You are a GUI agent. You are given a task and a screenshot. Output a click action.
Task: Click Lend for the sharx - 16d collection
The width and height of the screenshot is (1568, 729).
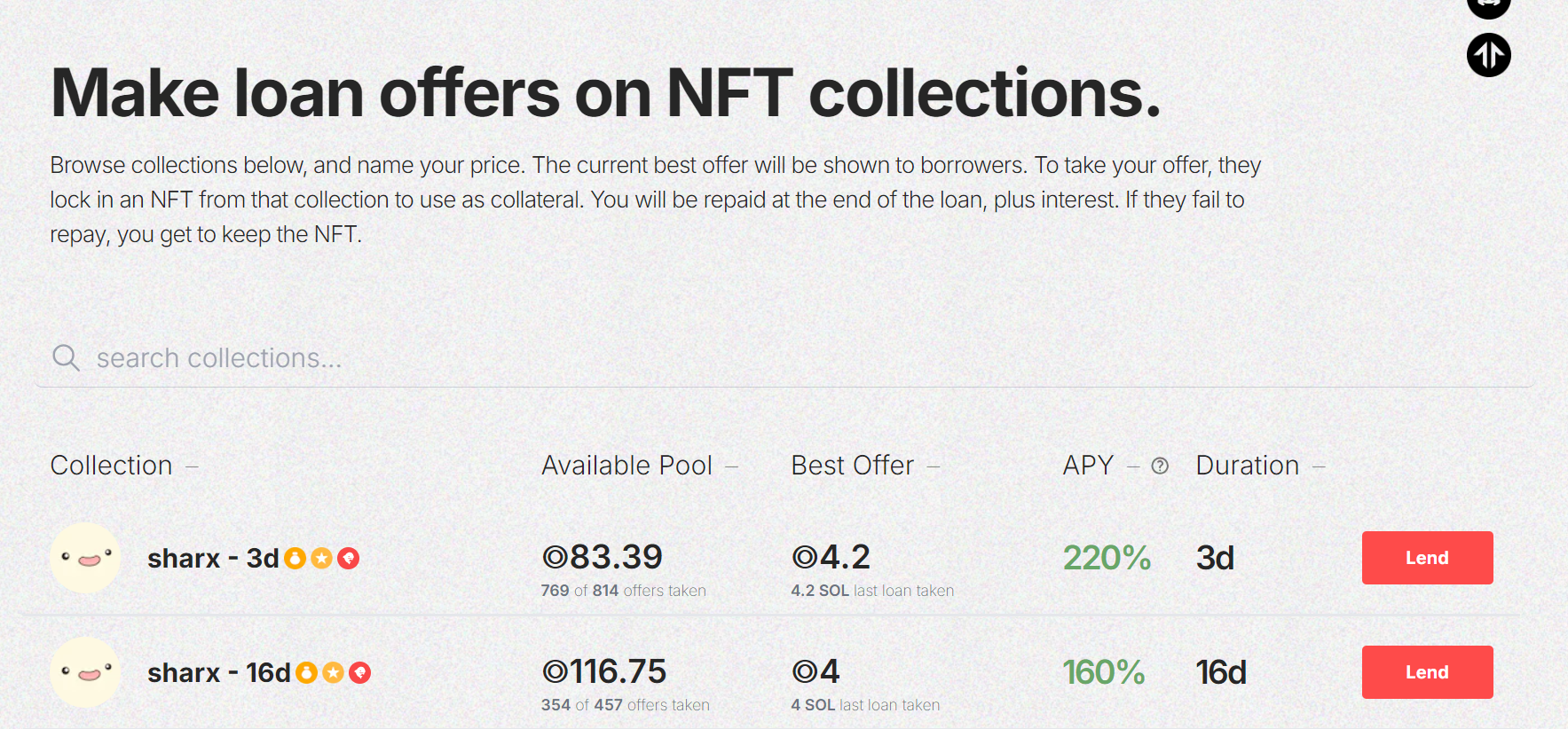[1427, 672]
